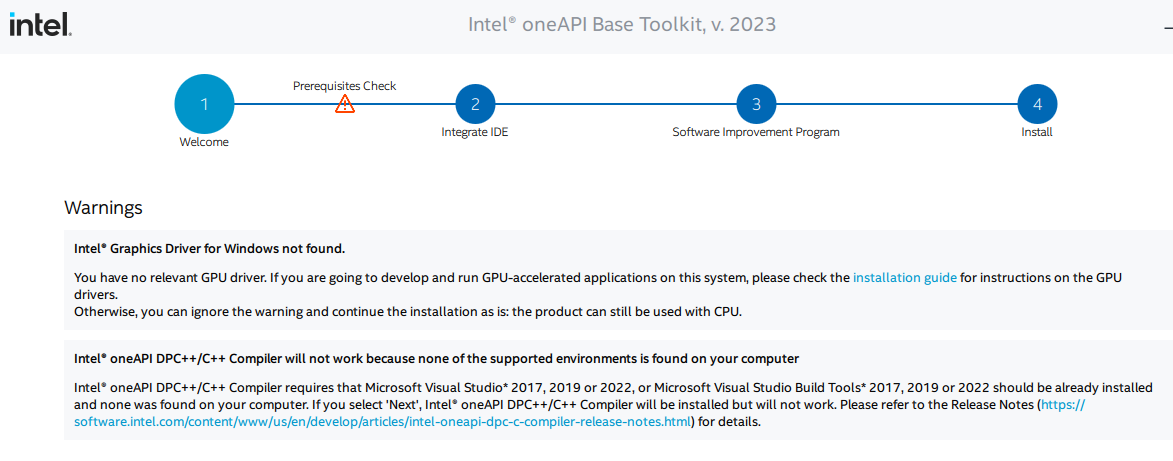
Task: Click the Prerequisites Check warning triangle icon
Action: tap(345, 103)
